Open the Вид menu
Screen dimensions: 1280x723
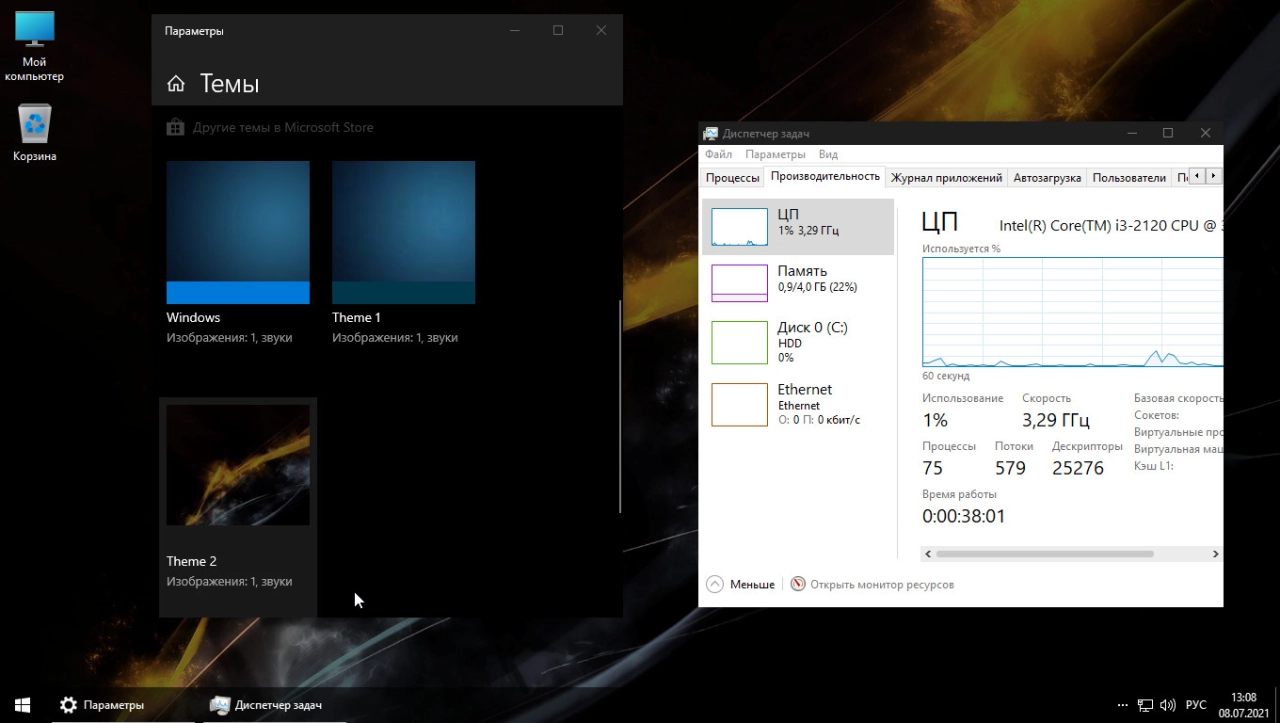(x=828, y=154)
